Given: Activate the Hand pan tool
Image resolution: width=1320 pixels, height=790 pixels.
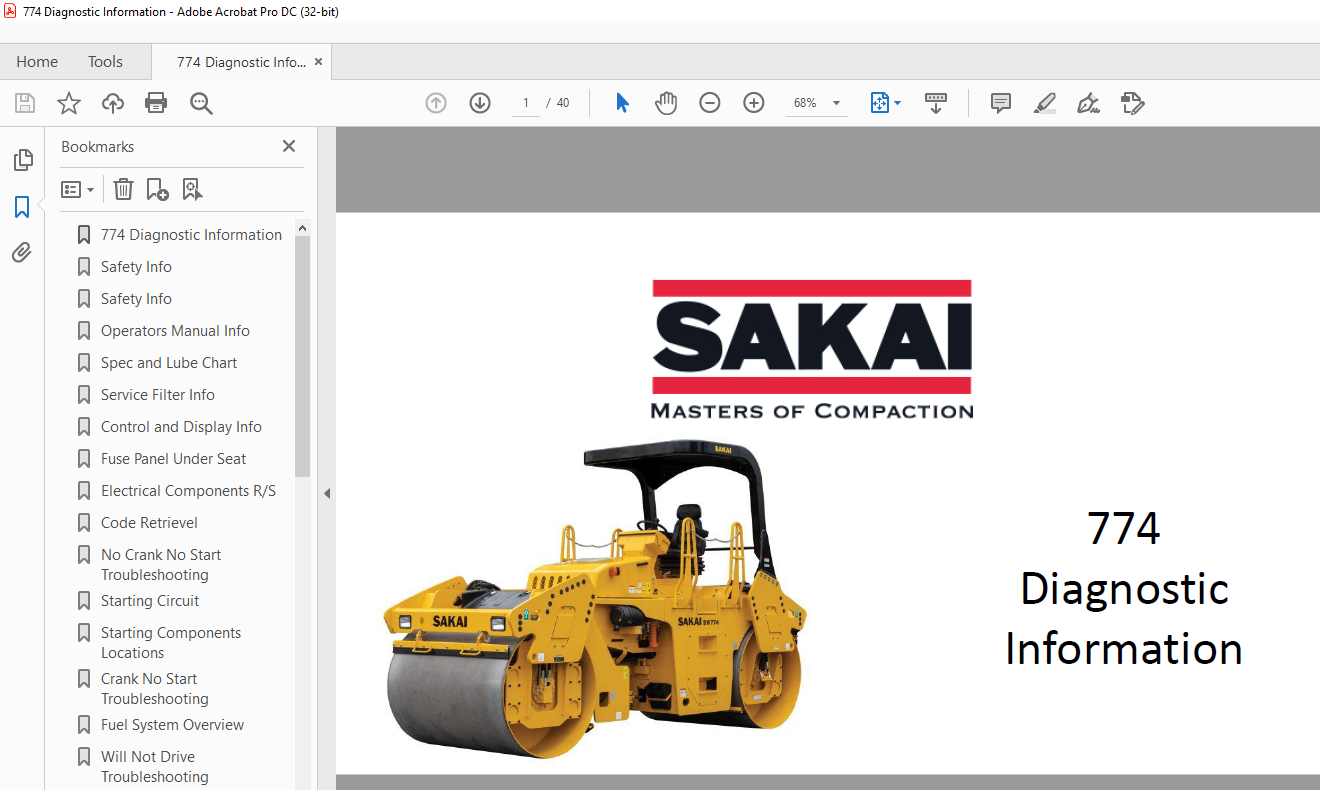Looking at the screenshot, I should click(x=666, y=103).
